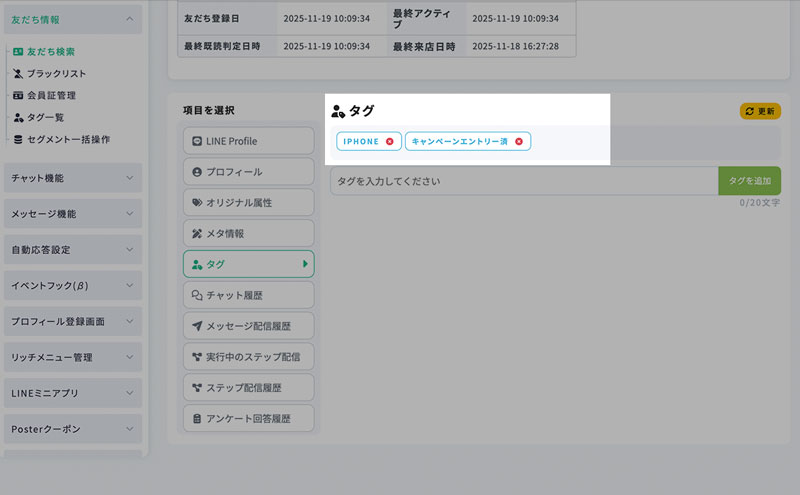Select the アンケート回答履歴 item
This screenshot has width=800, height=495.
click(248, 418)
